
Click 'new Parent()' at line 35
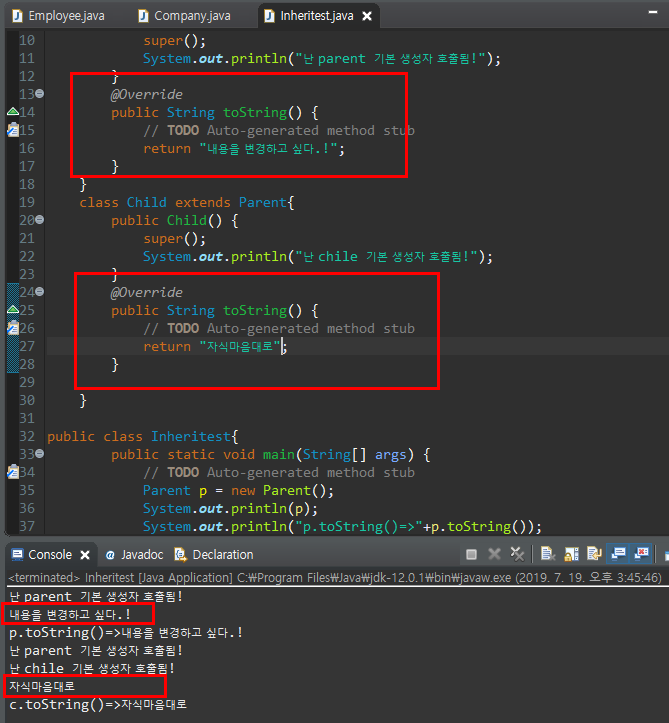tap(279, 490)
